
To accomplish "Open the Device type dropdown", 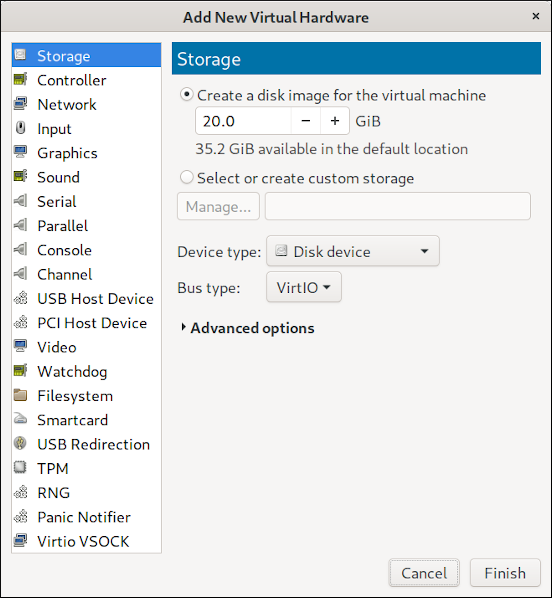I will [x=353, y=251].
